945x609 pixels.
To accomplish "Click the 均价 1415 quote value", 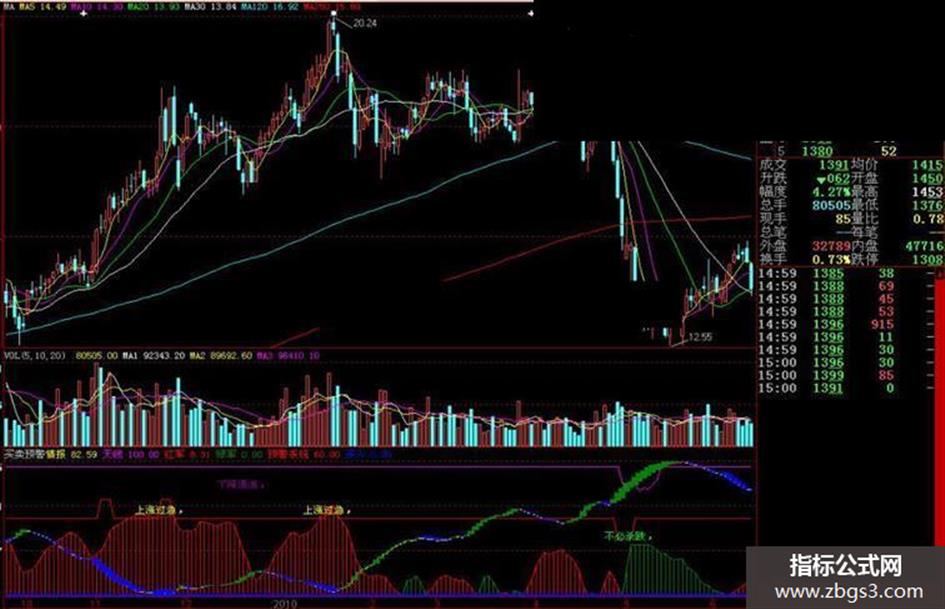I will (927, 165).
